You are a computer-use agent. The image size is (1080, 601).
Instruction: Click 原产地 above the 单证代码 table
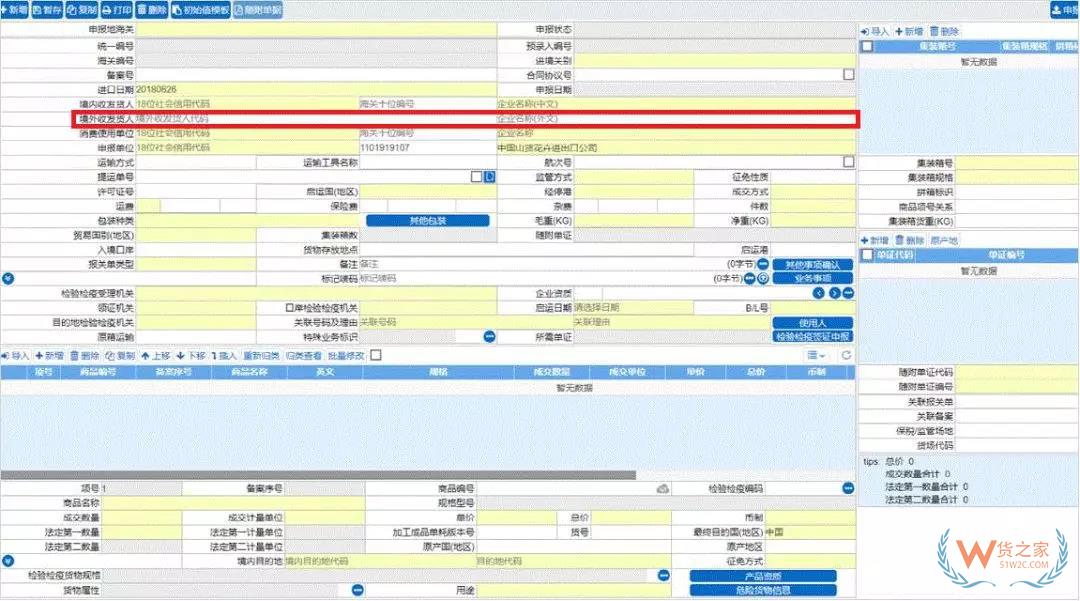click(x=944, y=240)
